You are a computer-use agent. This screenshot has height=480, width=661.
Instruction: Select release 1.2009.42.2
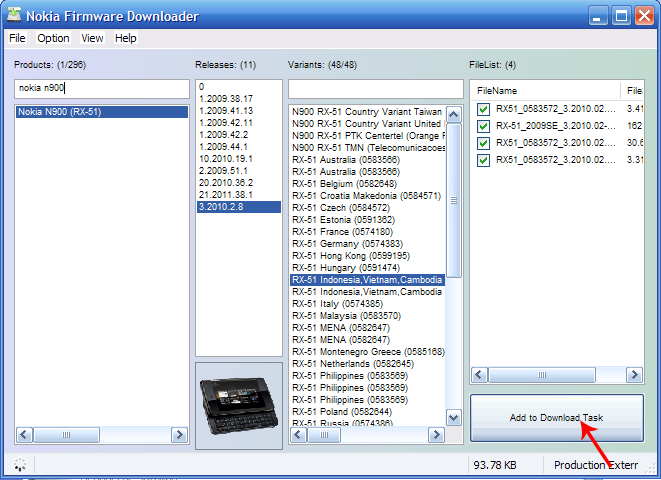pyautogui.click(x=239, y=134)
